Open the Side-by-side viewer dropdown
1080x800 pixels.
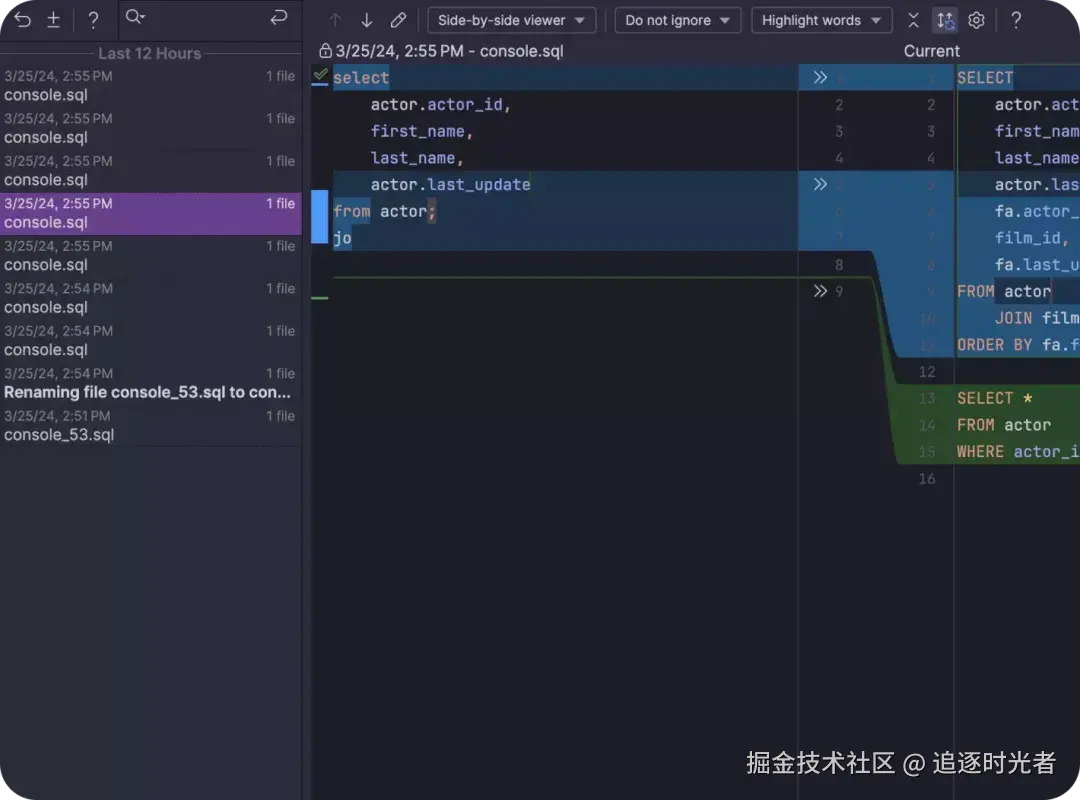coord(511,20)
